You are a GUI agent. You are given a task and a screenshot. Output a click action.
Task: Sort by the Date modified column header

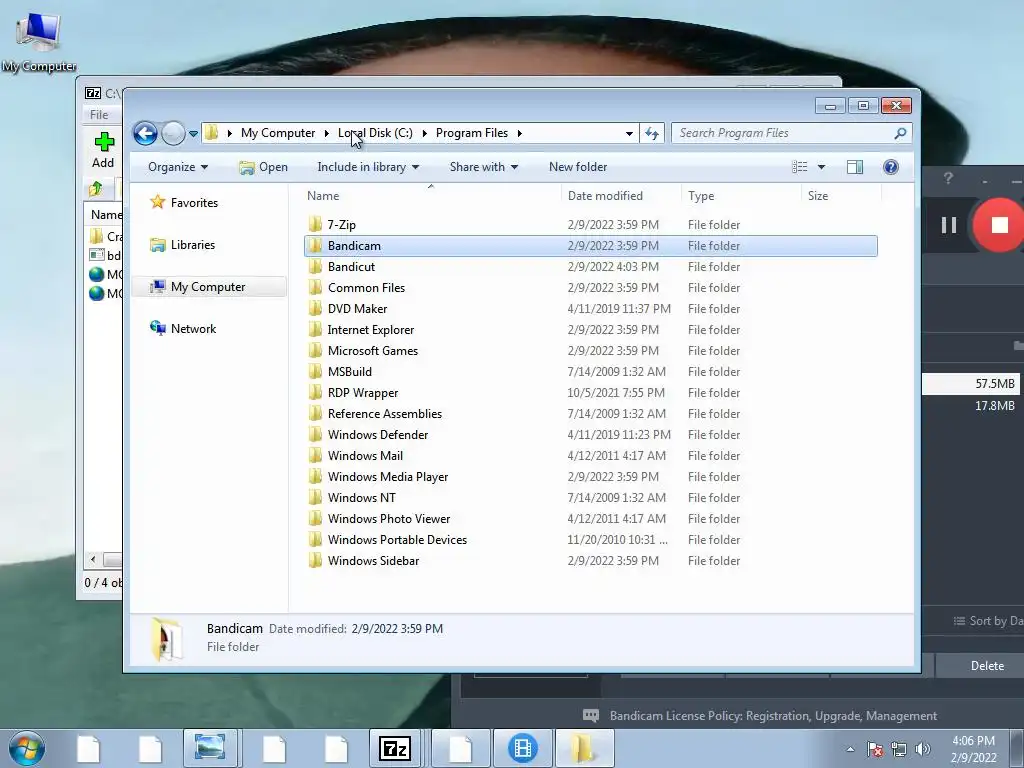coord(605,196)
